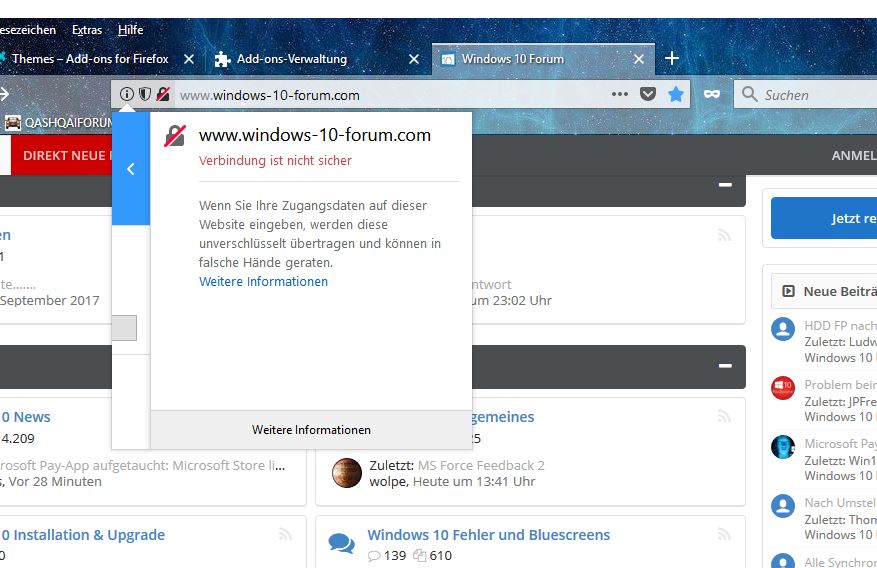This screenshot has height=568, width=877.
Task: Click user name wolpe
Action: [x=388, y=481]
